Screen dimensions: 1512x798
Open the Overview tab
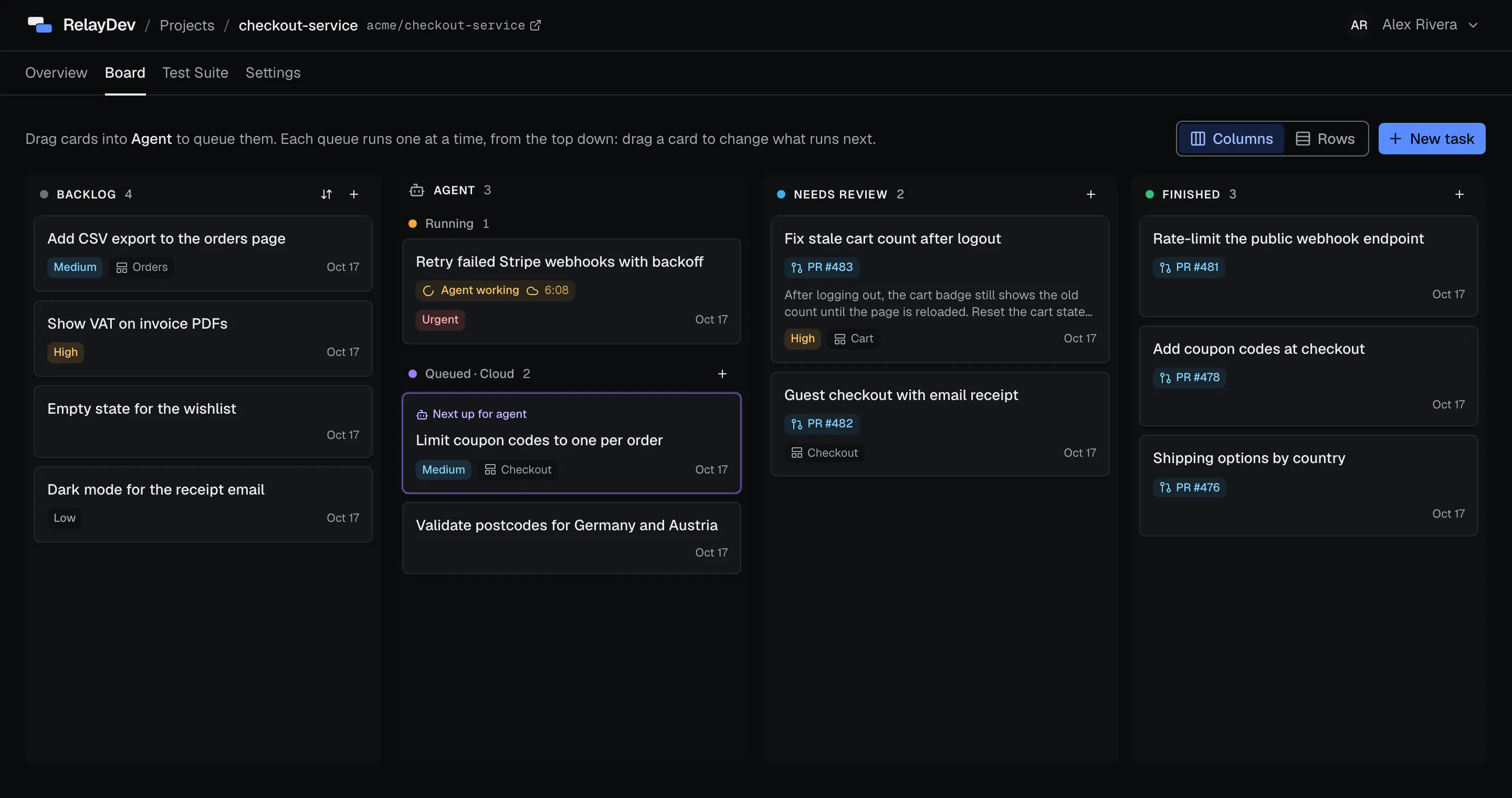(56, 73)
